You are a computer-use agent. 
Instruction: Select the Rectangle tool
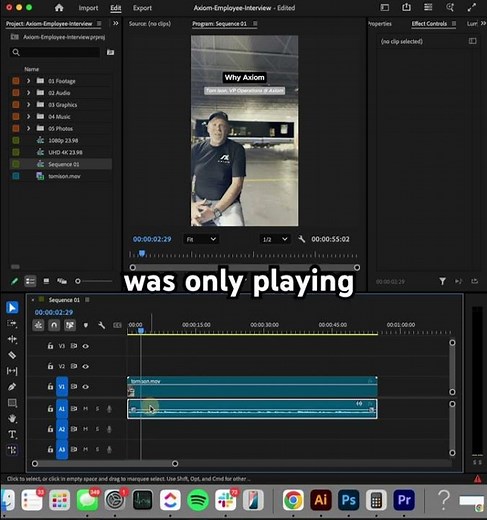coord(12,403)
